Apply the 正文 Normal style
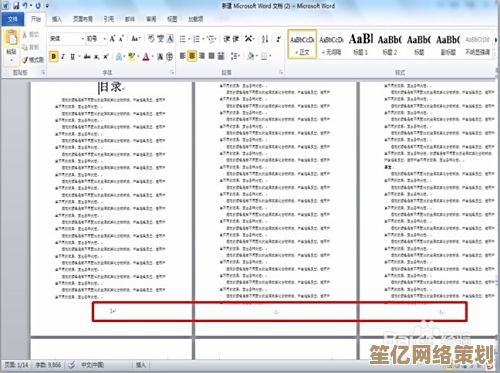 tap(302, 44)
